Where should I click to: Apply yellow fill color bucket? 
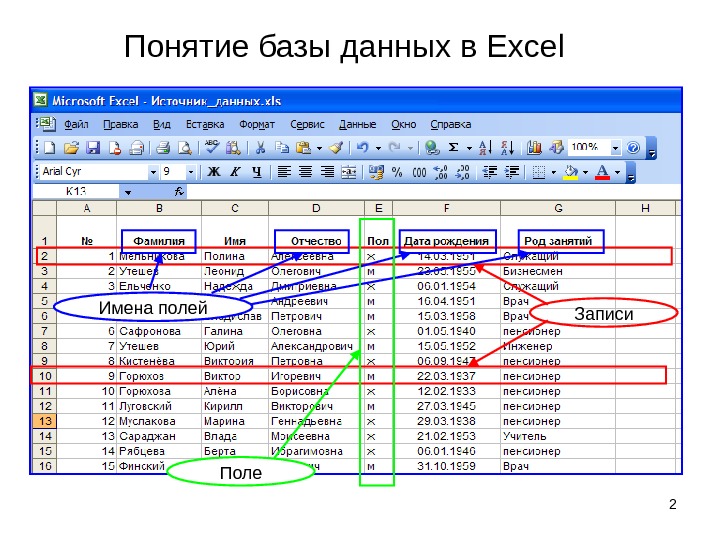click(x=571, y=172)
